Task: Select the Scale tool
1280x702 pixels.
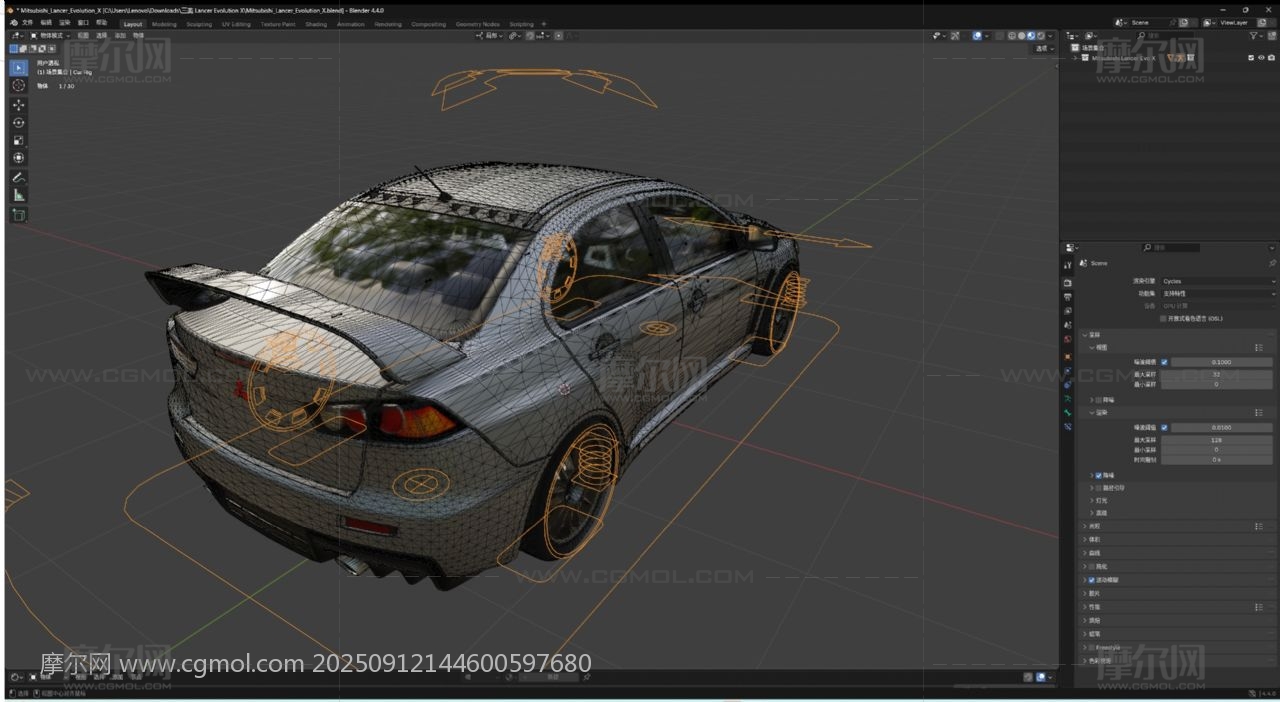Action: tap(18, 140)
